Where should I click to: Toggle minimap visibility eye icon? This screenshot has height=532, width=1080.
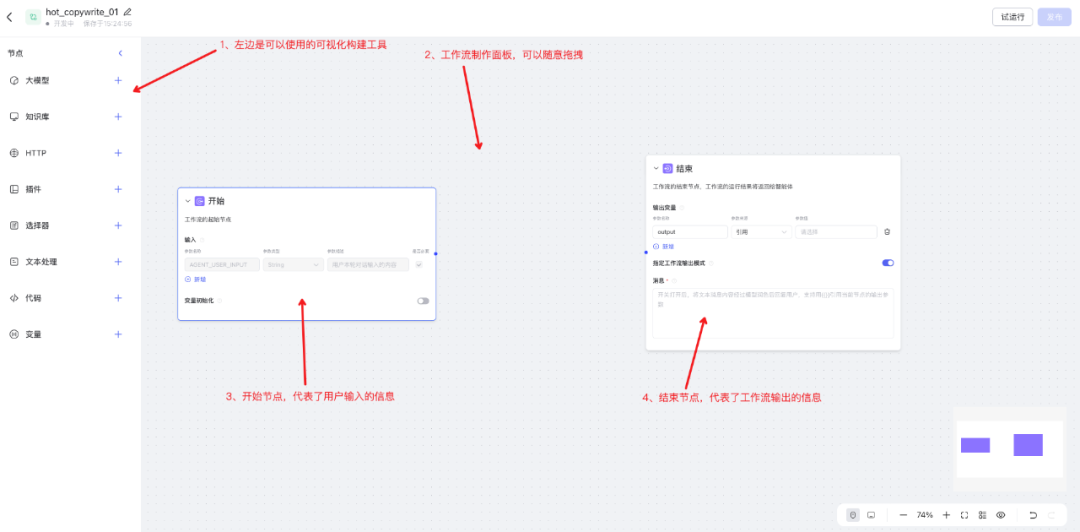(x=1001, y=515)
